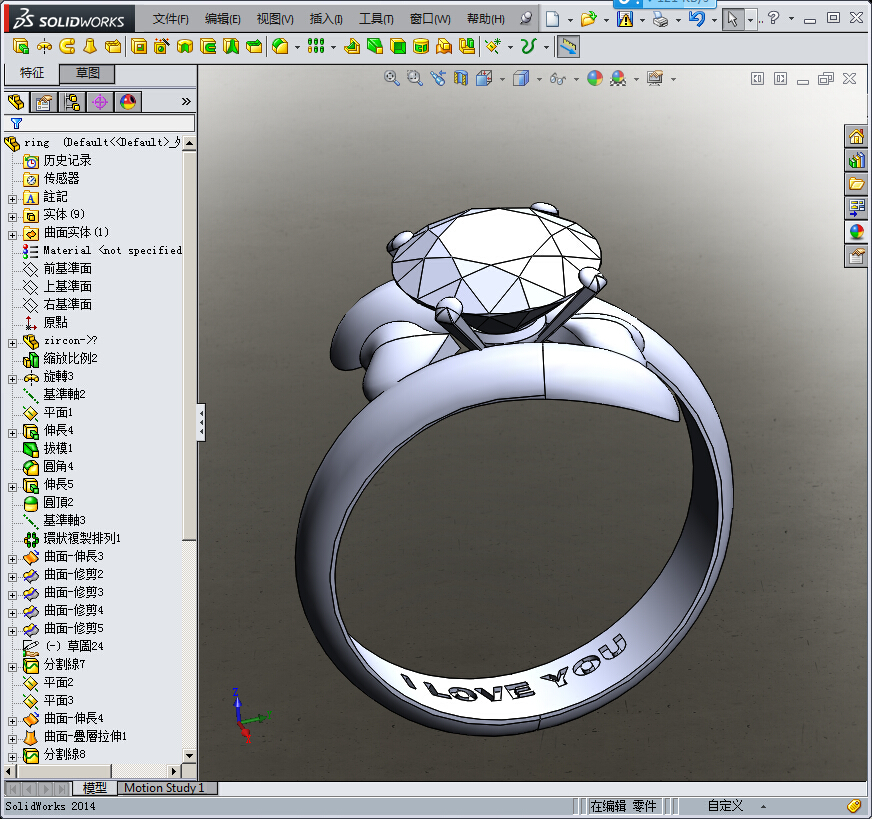872x819 pixels.
Task: Toggle the Section View
Action: click(460, 78)
